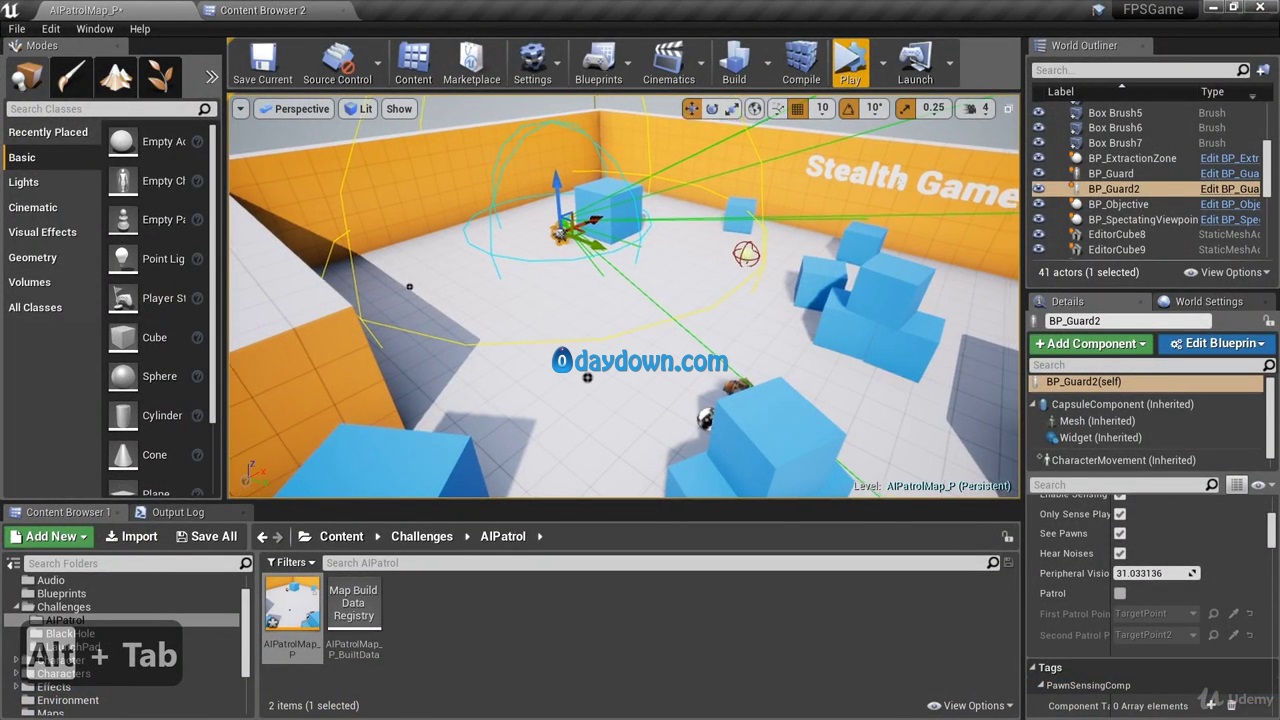Viewport: 1280px width, 720px height.
Task: Click property matrix grid icon in Details
Action: click(x=1237, y=485)
